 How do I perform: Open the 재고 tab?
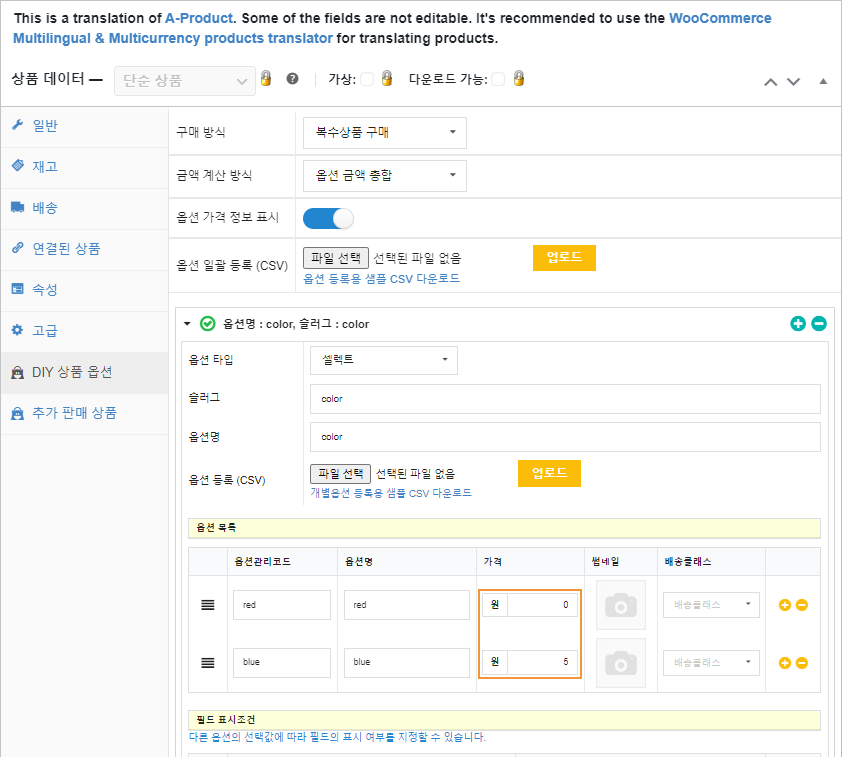(45, 166)
